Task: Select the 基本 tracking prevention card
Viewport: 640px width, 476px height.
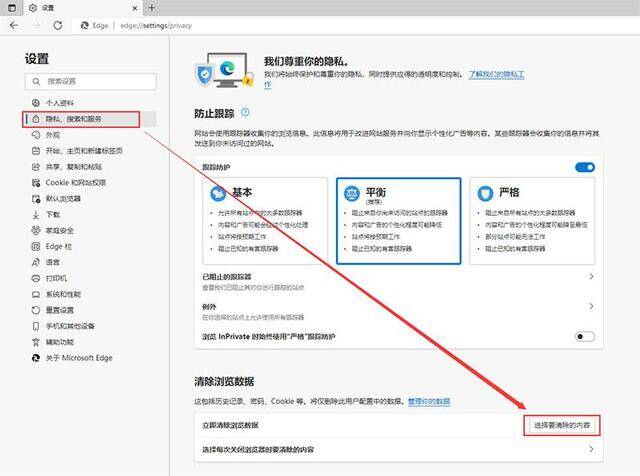Action: [265, 221]
